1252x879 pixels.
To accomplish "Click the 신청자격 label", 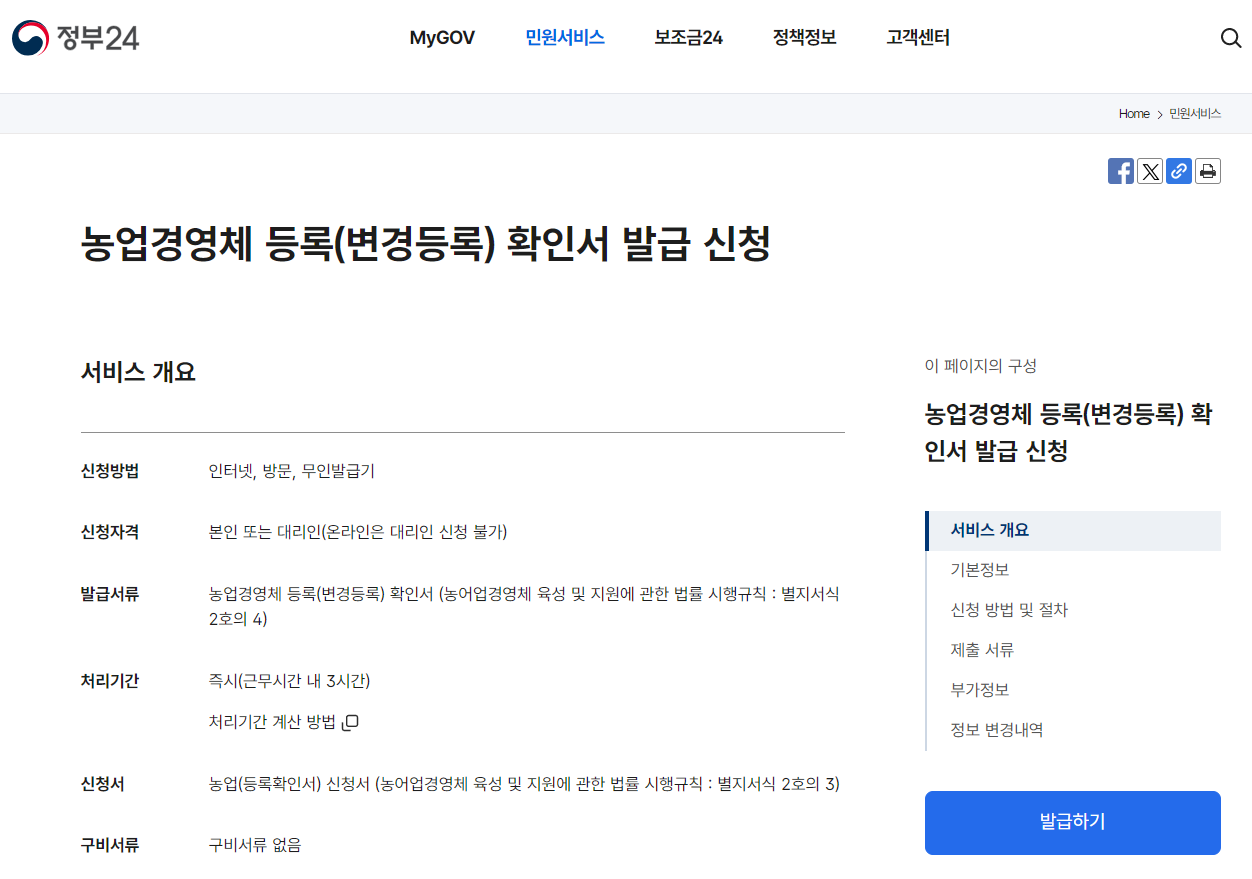I will [x=110, y=532].
